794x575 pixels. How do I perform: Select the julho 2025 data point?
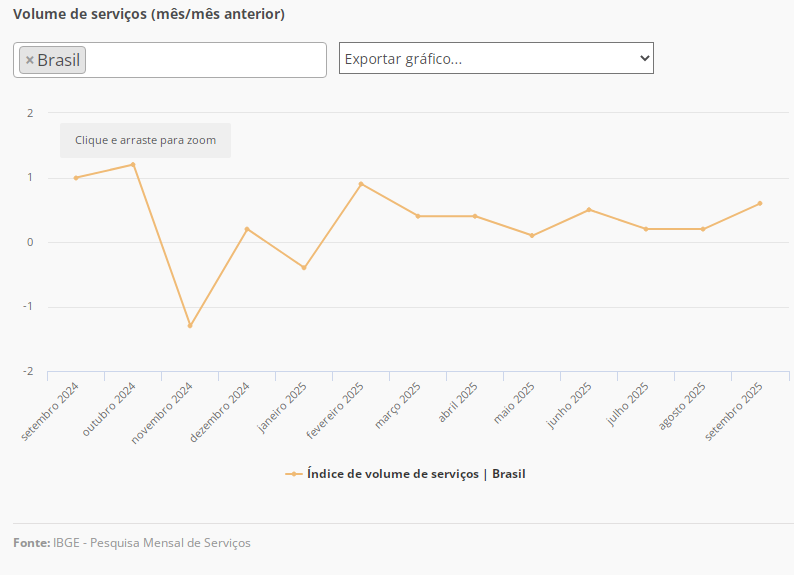point(646,229)
